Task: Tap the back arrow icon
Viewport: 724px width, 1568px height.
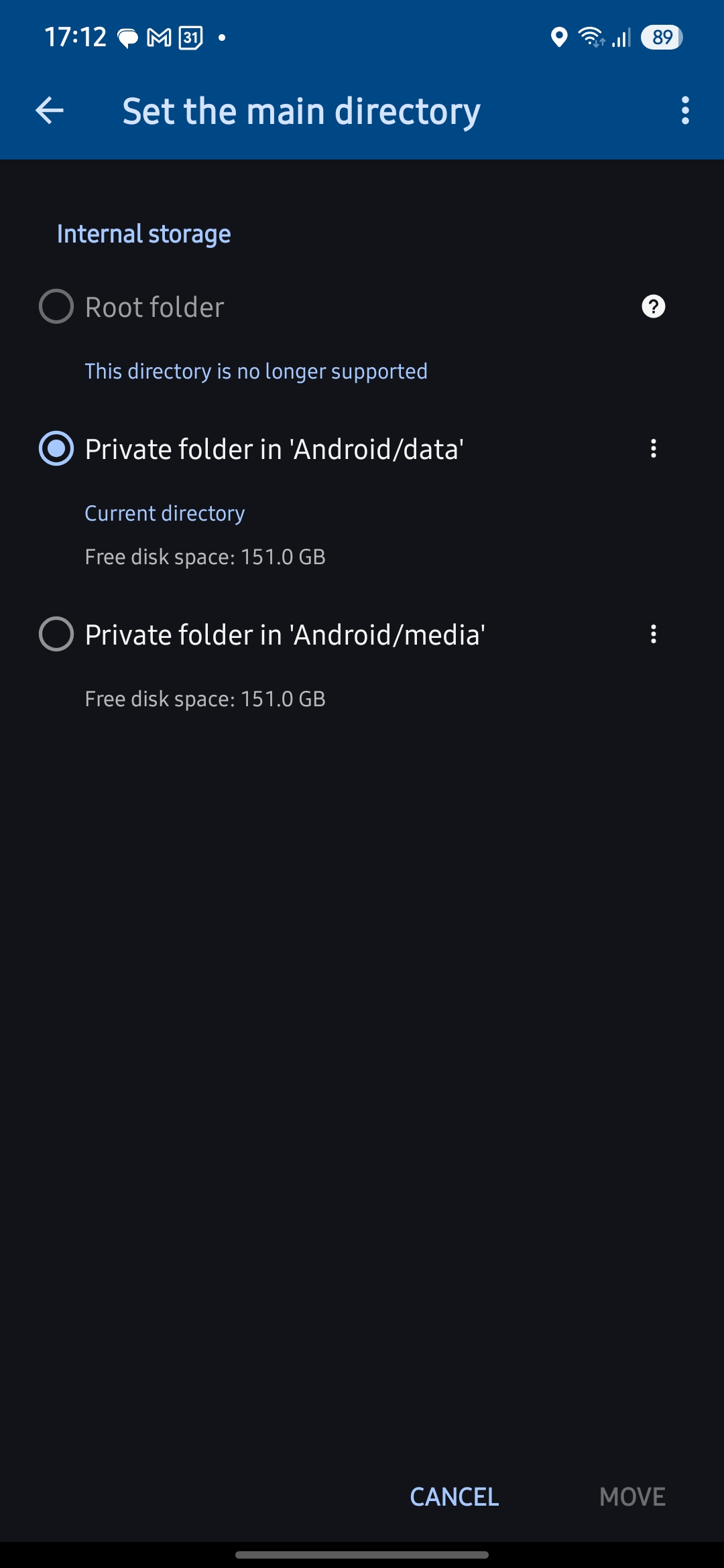Action: 50,111
